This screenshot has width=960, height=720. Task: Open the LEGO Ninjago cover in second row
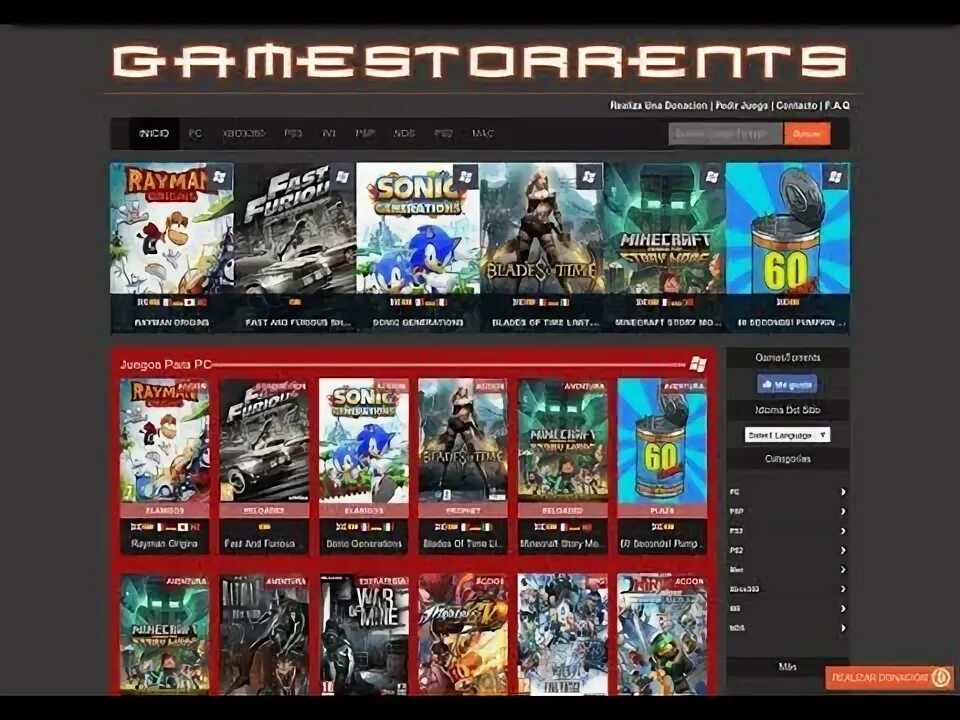point(662,634)
